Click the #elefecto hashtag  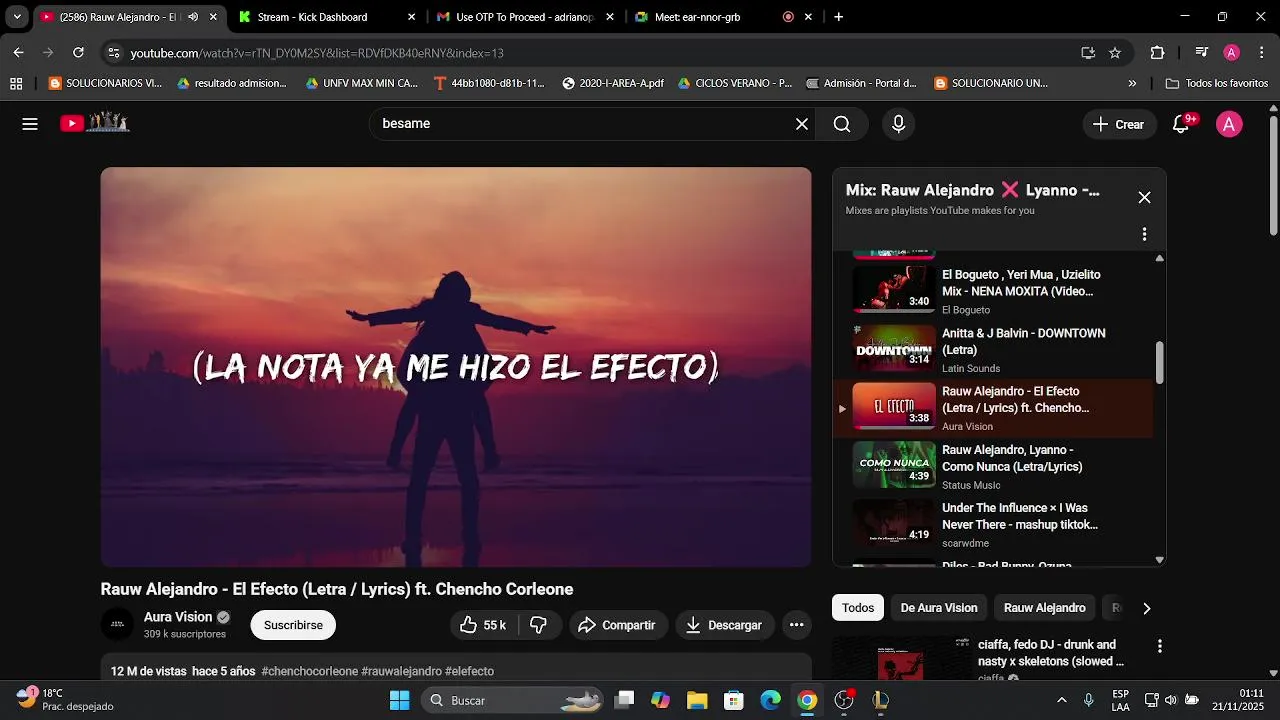point(469,671)
